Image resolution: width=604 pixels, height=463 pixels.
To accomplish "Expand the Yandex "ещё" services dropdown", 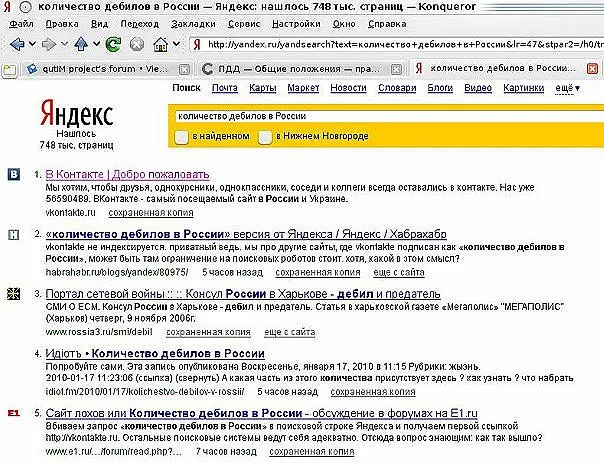I will click(569, 89).
